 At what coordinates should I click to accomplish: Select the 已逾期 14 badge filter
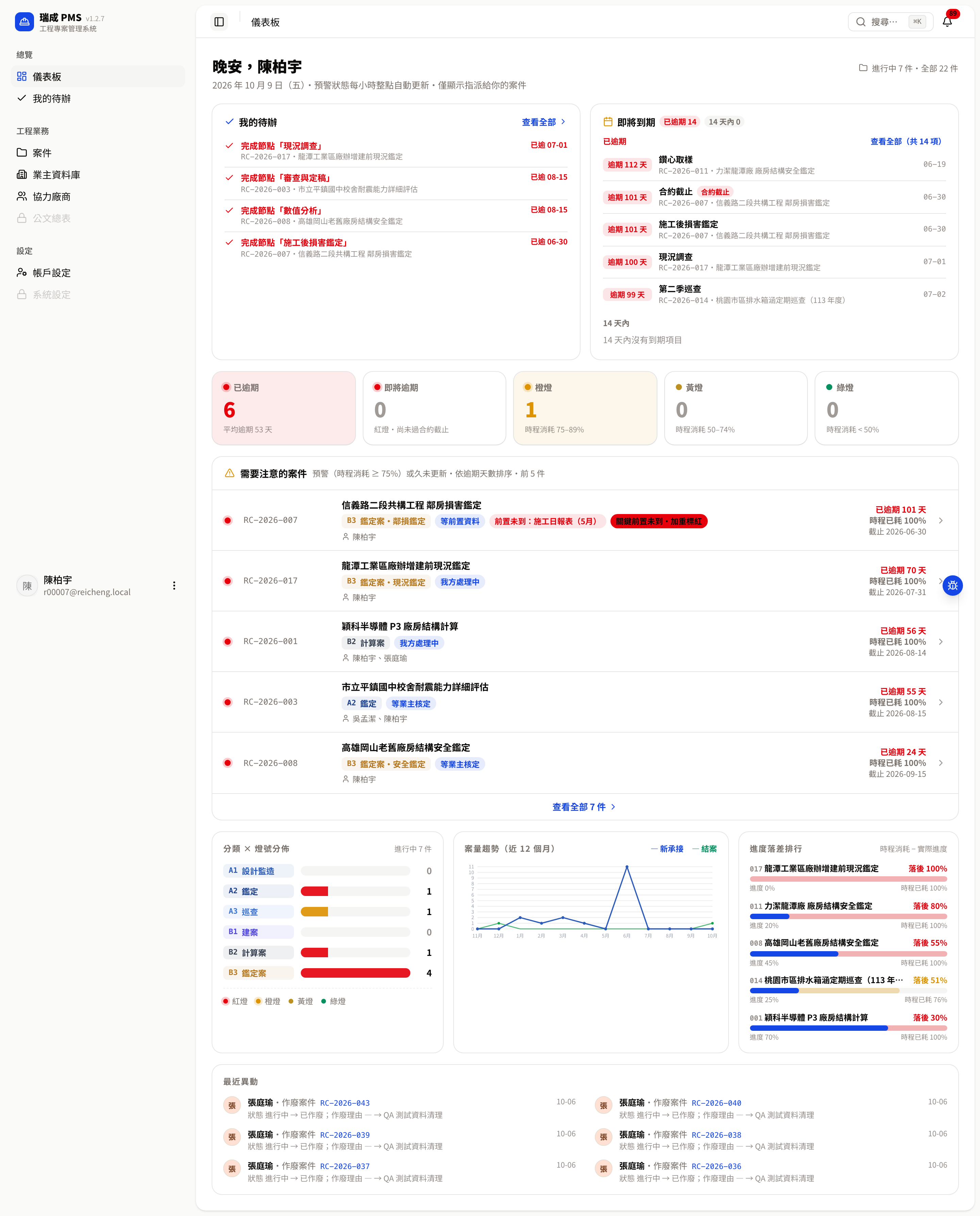[680, 122]
